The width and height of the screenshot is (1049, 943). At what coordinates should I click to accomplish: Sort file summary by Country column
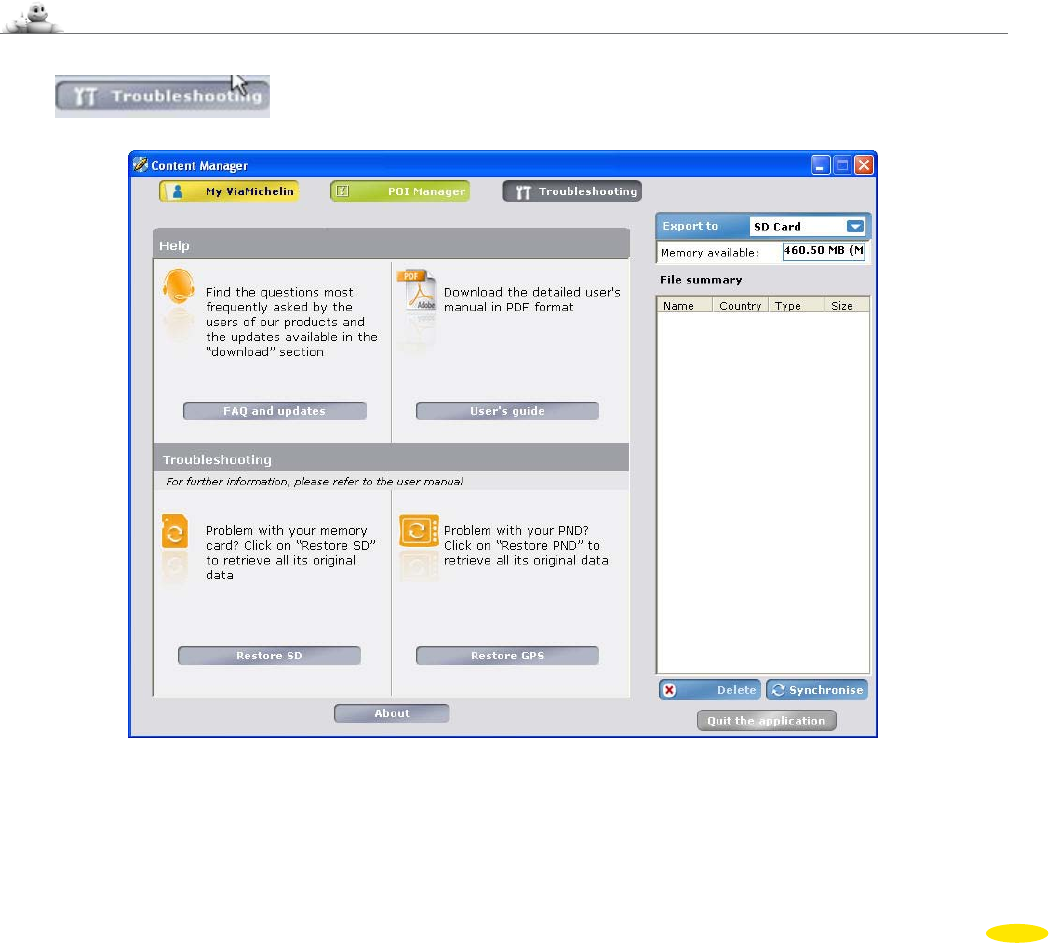[x=740, y=306]
